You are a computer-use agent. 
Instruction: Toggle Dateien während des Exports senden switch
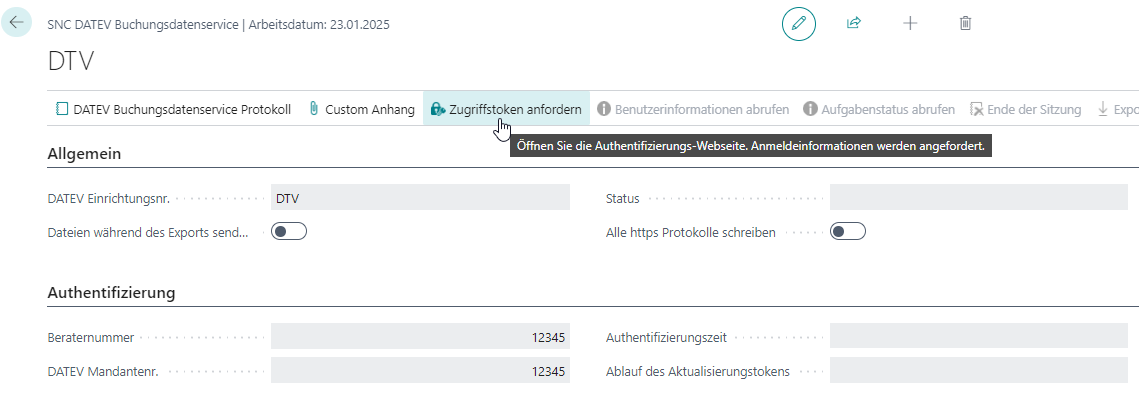289,232
